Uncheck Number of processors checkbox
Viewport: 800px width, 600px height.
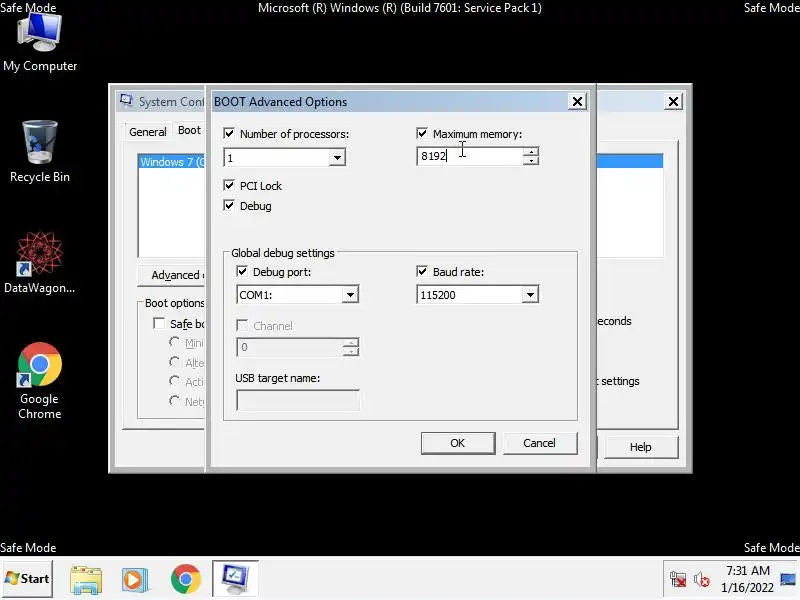pos(229,134)
